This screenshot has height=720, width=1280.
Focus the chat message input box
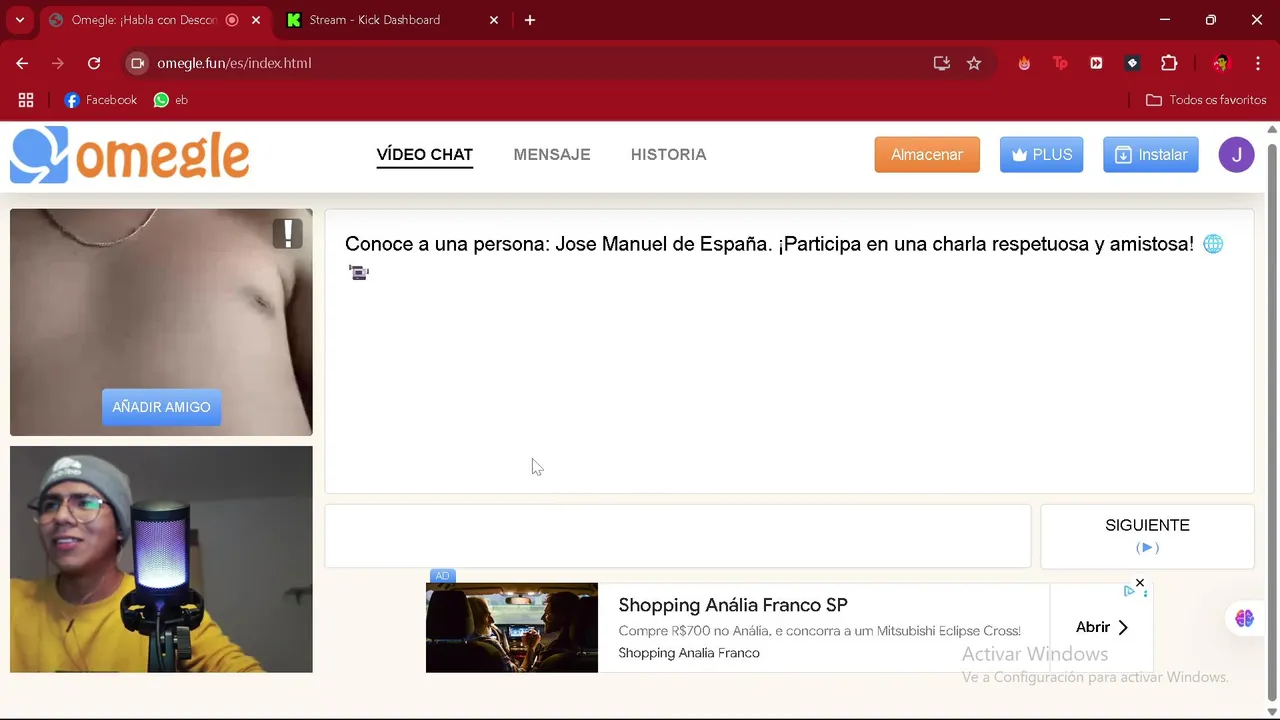678,536
